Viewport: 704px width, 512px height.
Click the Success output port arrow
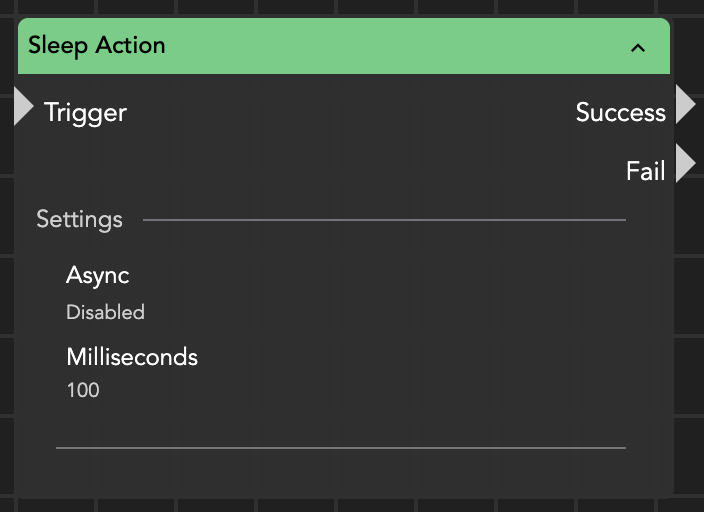685,104
